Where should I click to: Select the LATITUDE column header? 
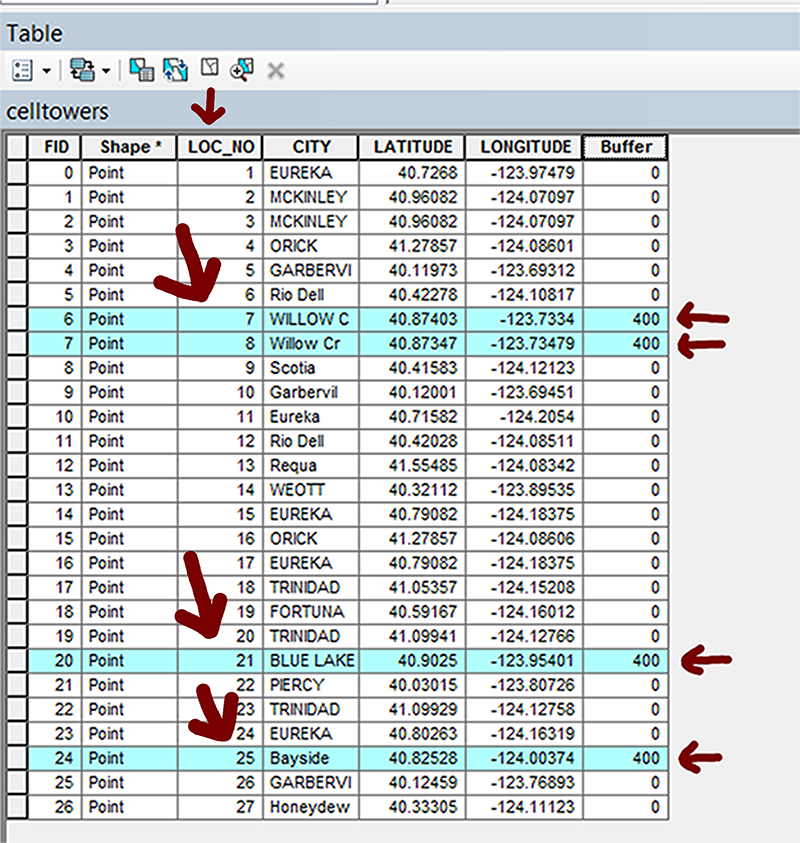[x=412, y=147]
